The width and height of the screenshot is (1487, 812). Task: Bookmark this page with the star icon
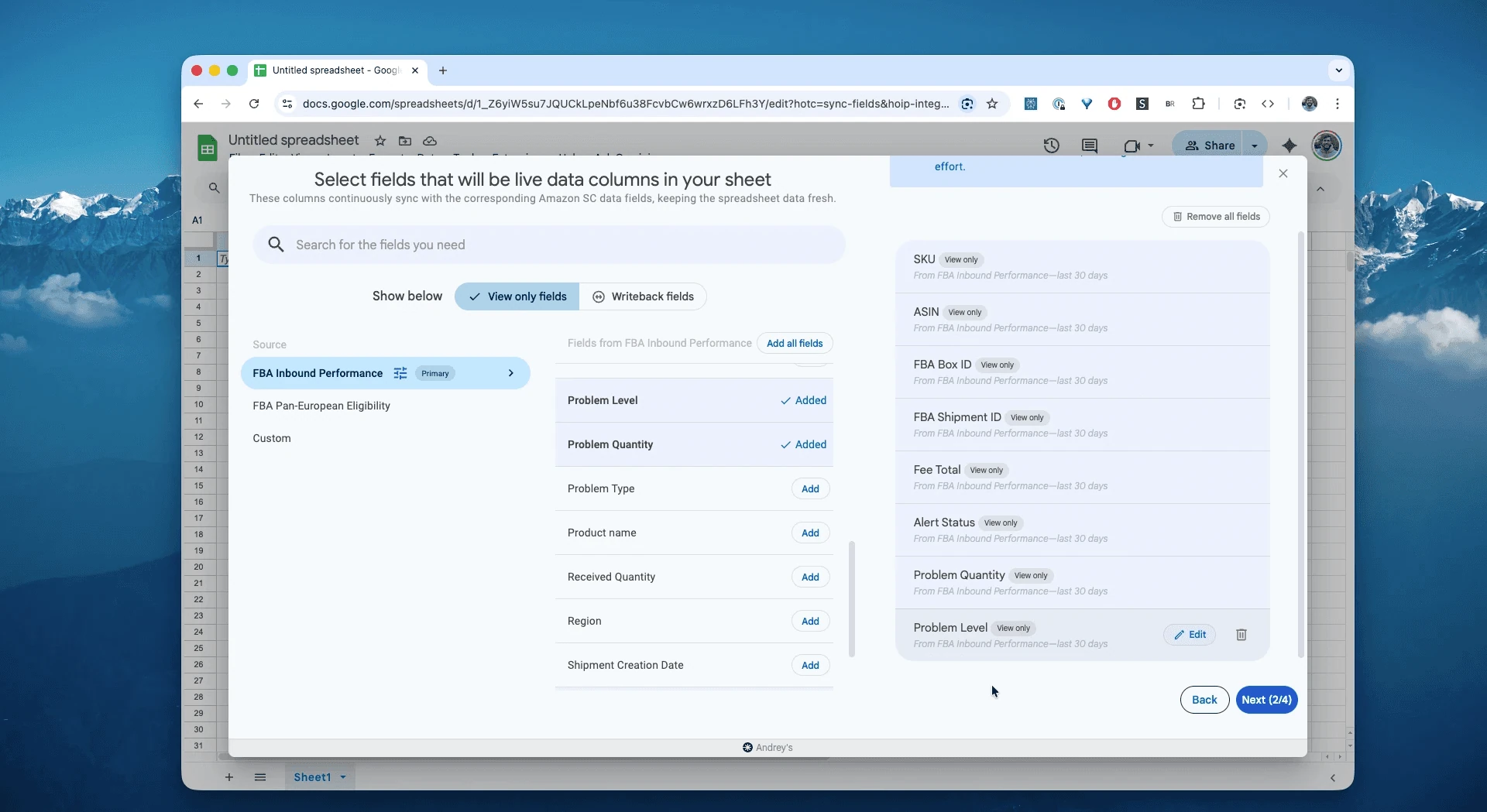(992, 104)
